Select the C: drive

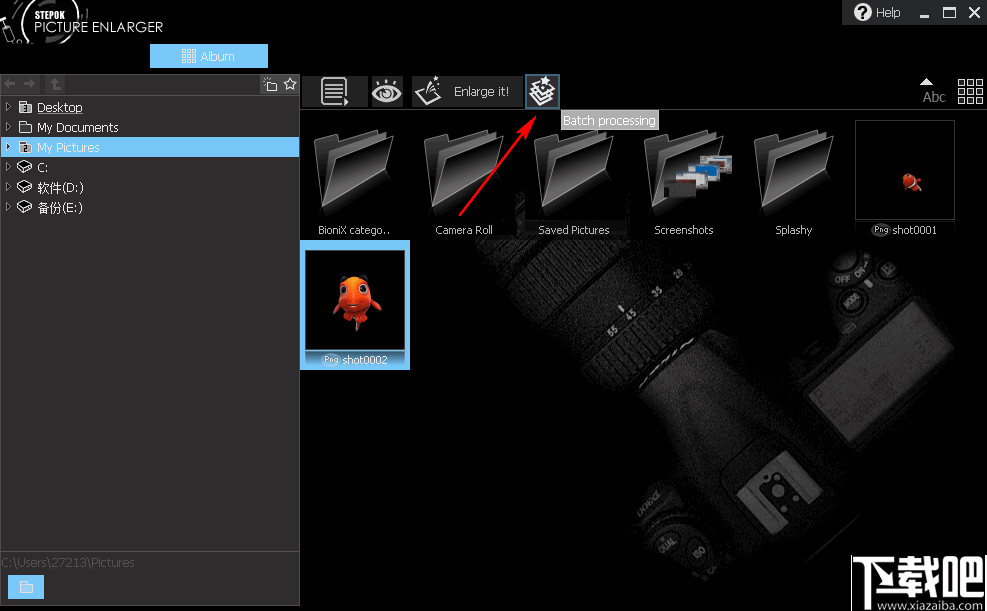click(42, 167)
